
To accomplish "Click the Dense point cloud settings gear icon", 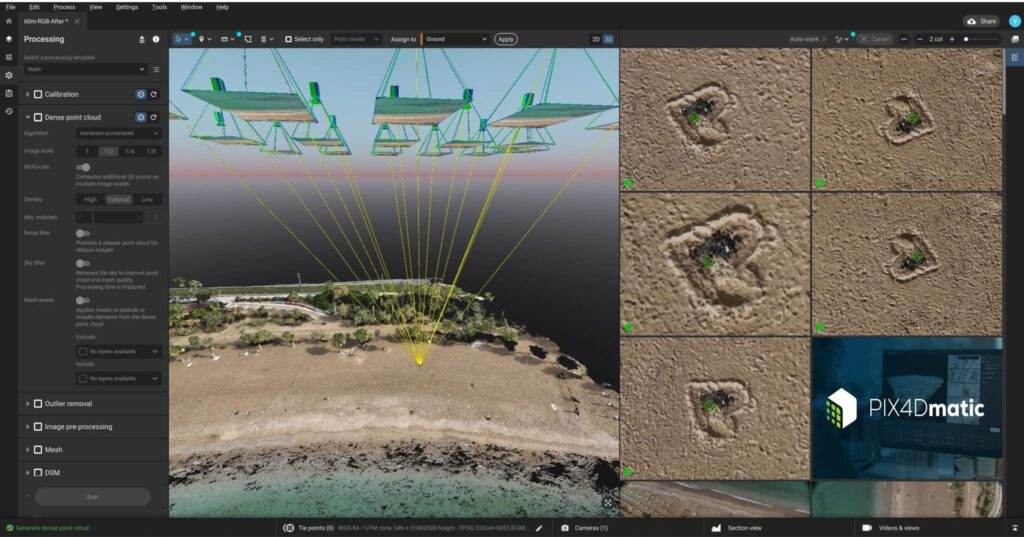I will click(141, 117).
